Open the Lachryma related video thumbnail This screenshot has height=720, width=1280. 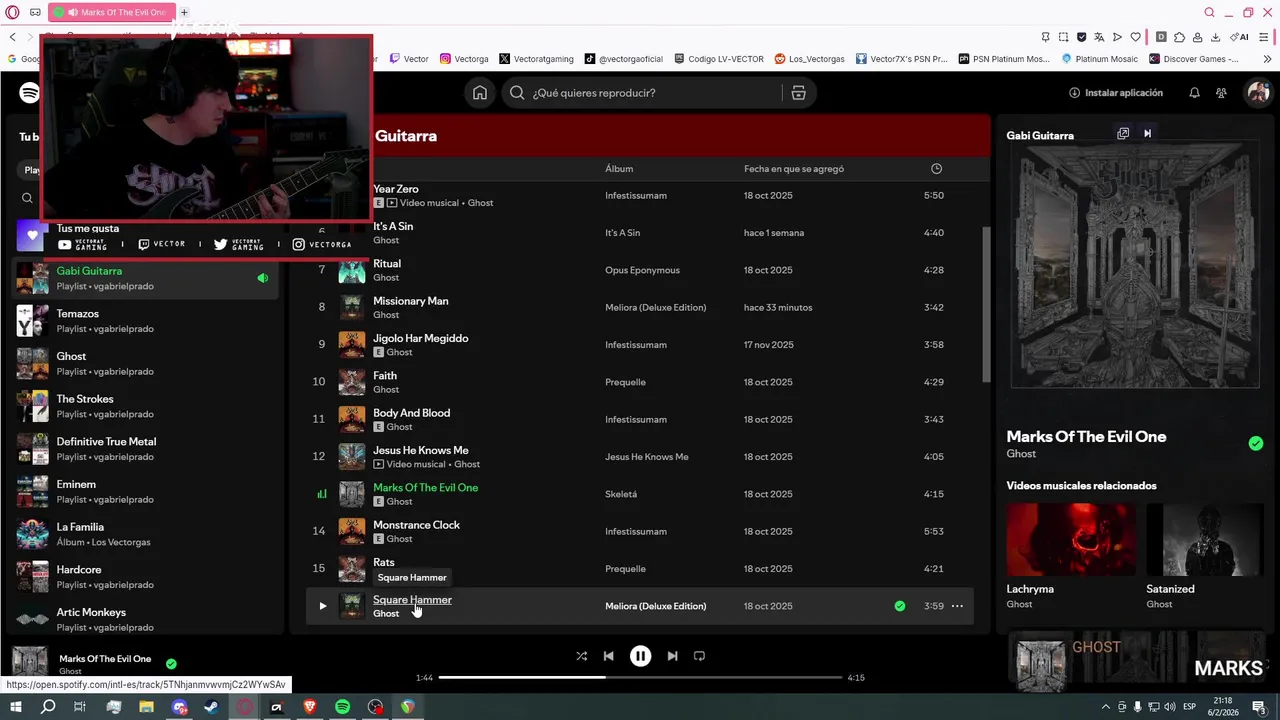point(1071,539)
